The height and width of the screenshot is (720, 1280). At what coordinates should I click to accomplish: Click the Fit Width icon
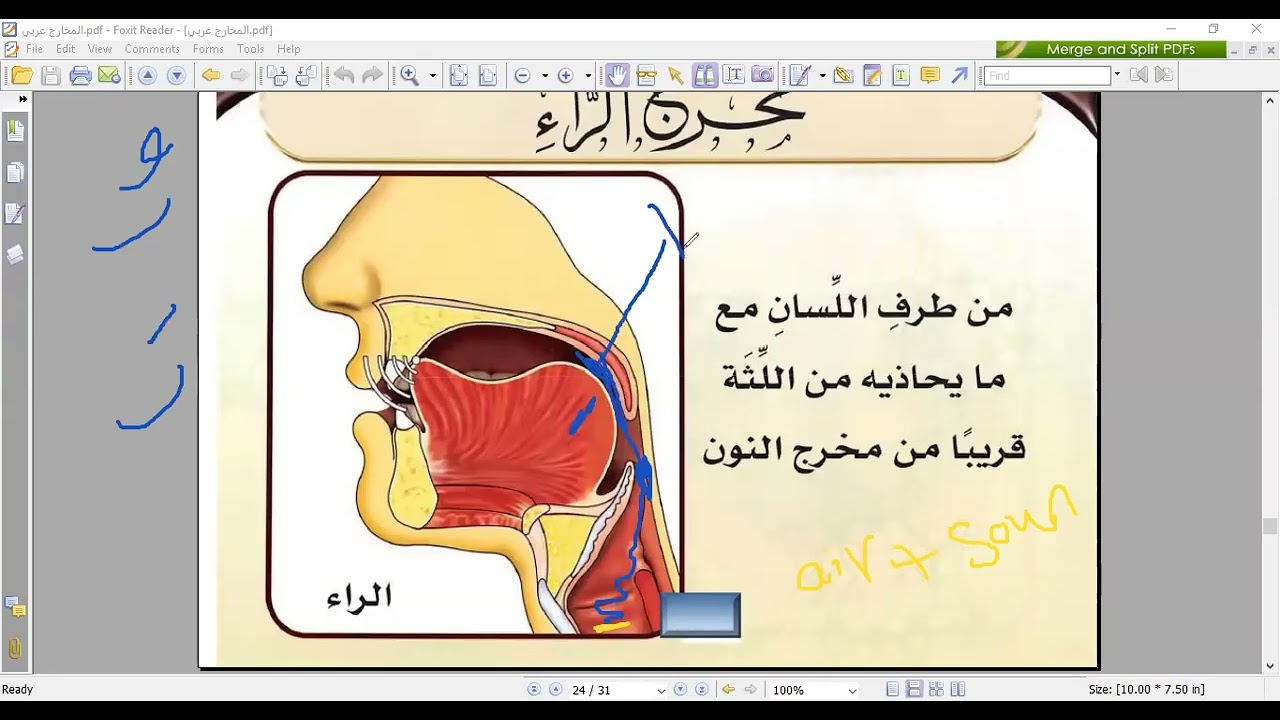[487, 75]
